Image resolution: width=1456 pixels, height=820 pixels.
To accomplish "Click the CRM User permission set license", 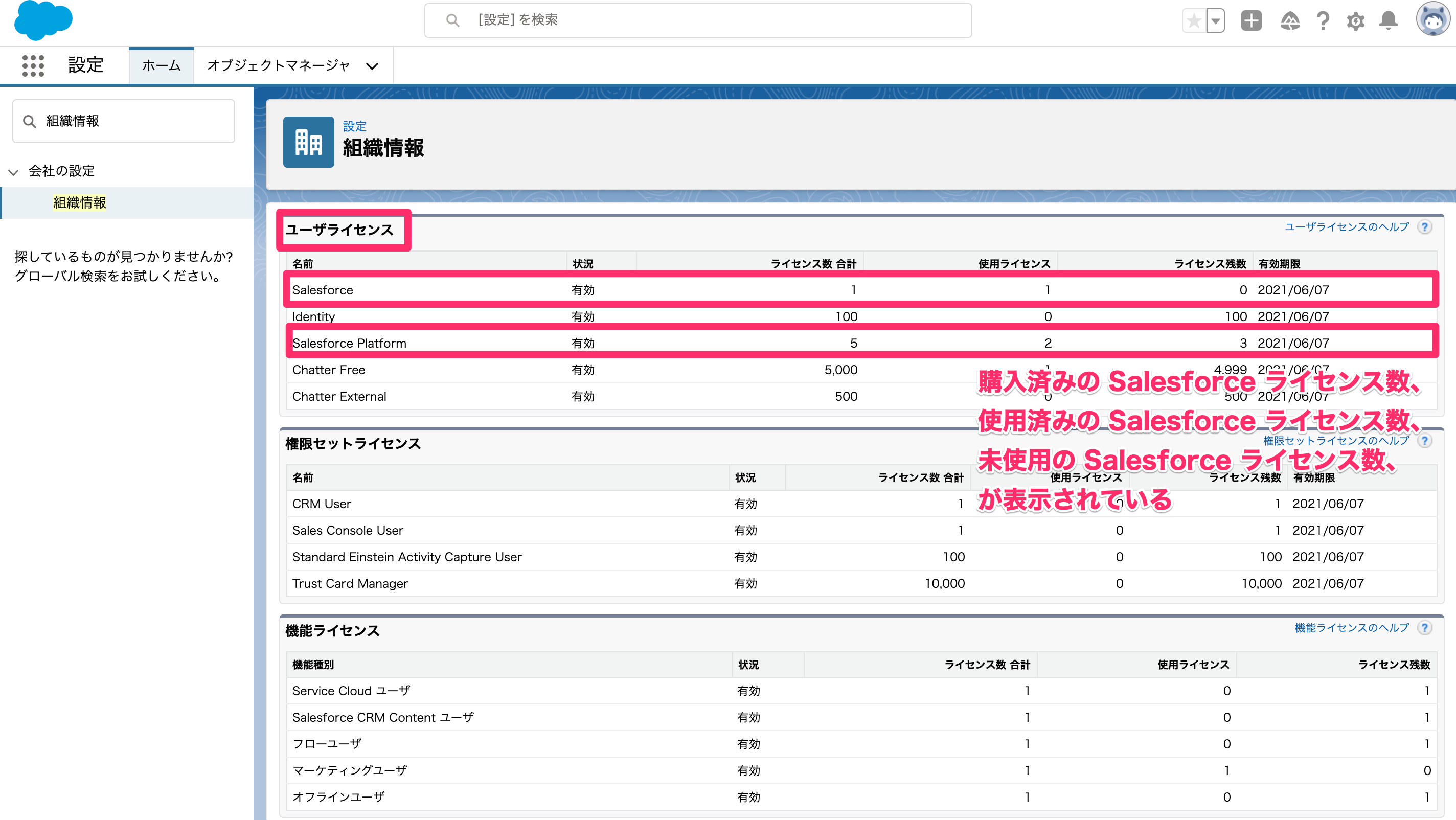I will point(322,504).
